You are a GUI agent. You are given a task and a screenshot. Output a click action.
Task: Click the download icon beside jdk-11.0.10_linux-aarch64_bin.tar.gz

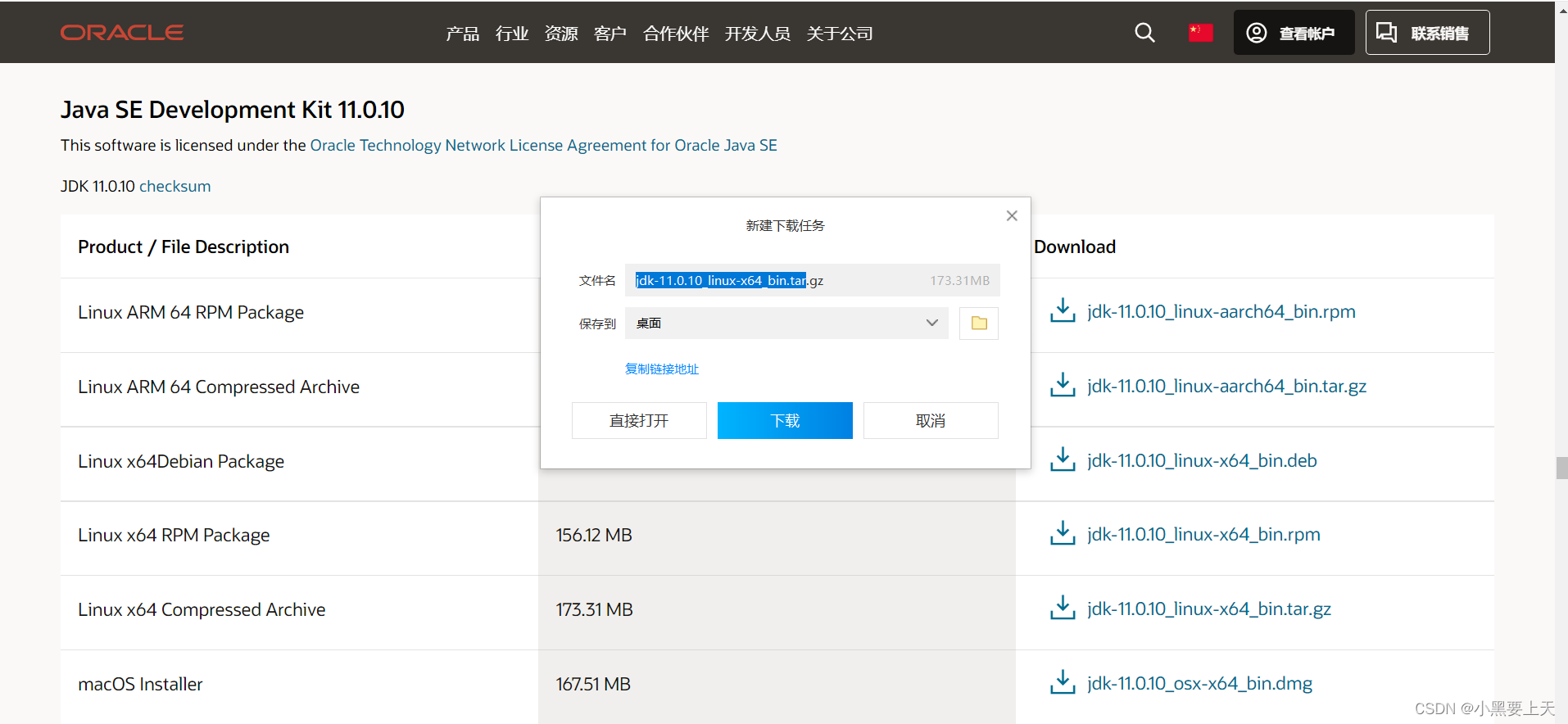[1063, 386]
